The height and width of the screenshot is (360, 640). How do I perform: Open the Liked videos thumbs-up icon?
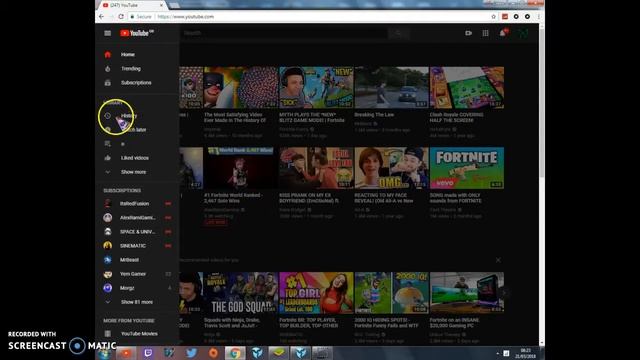(108, 158)
